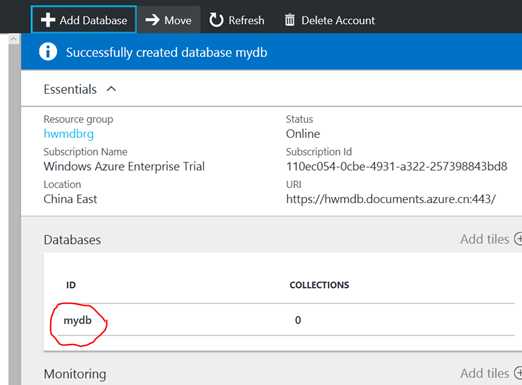
Task: Click the URI label
Action: 294,184
